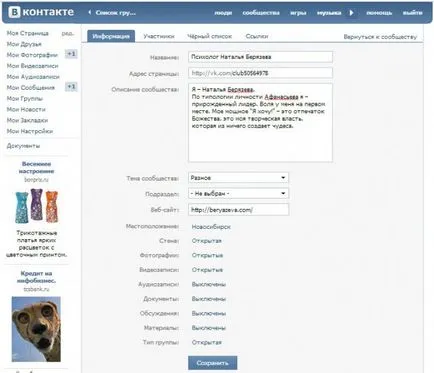Click the back arrow beside Список гру...
The height and width of the screenshot is (373, 434).
click(x=89, y=12)
